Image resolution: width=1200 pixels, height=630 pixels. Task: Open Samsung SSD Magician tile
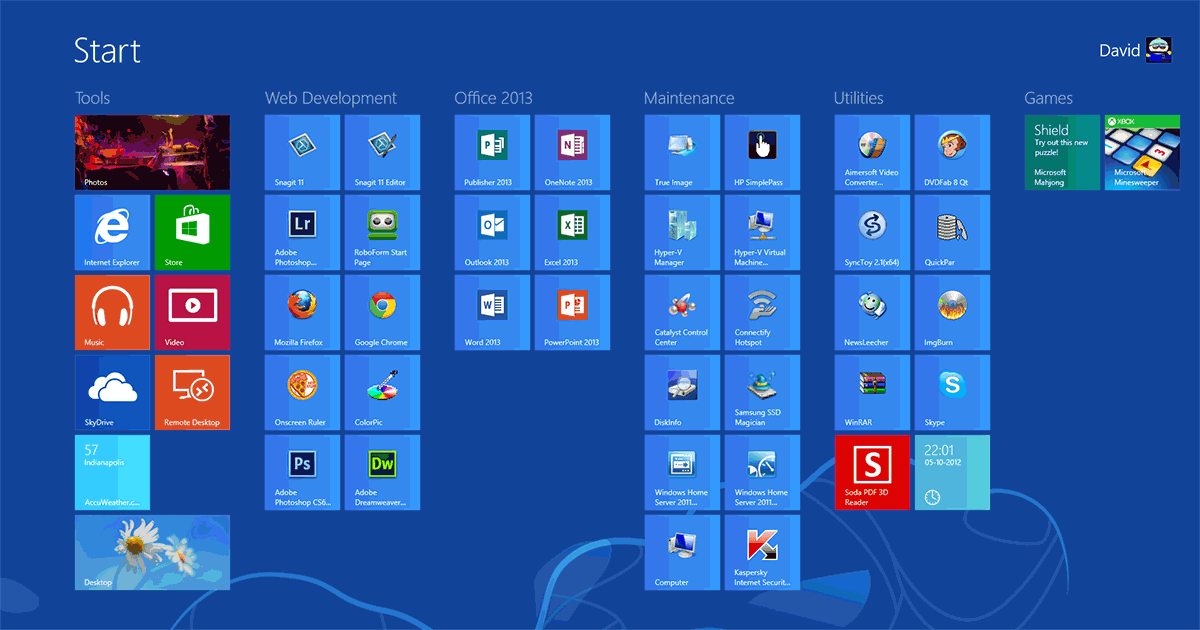coord(762,392)
